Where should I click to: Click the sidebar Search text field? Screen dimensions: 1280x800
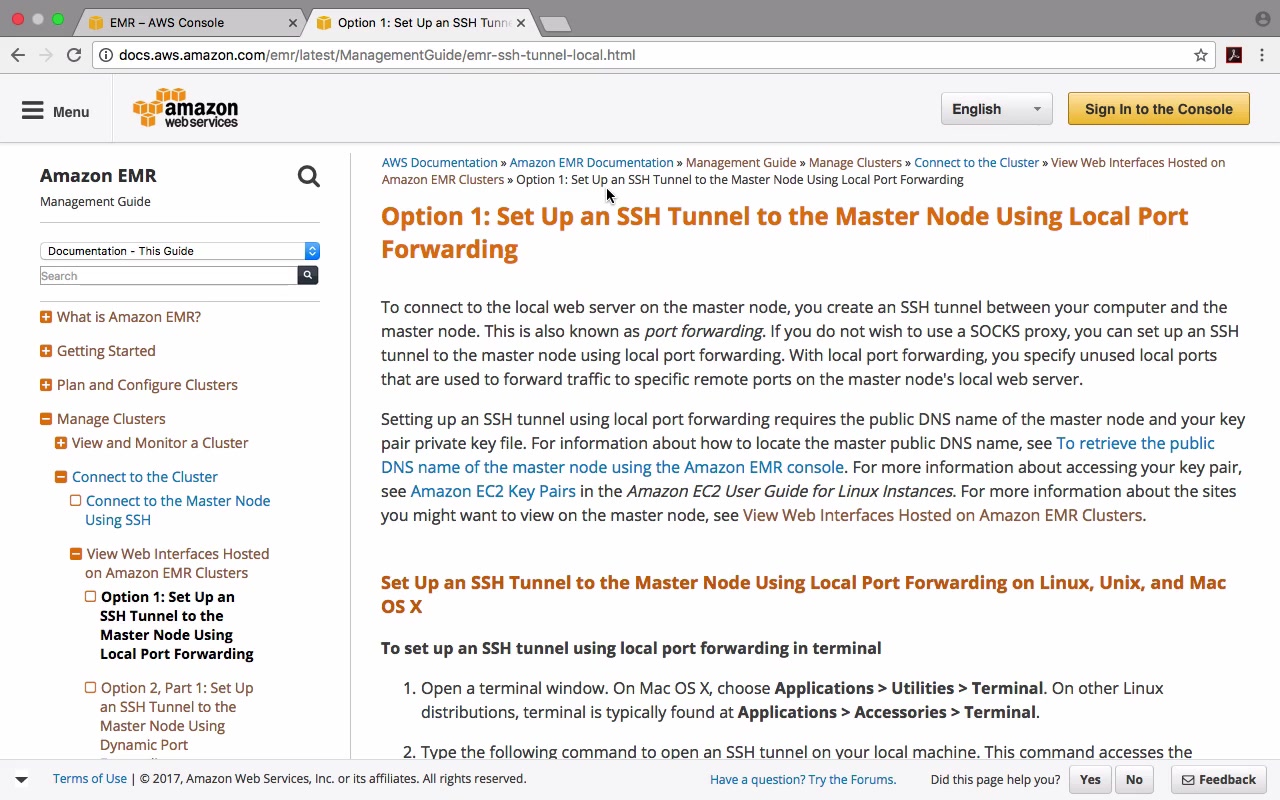pos(169,275)
